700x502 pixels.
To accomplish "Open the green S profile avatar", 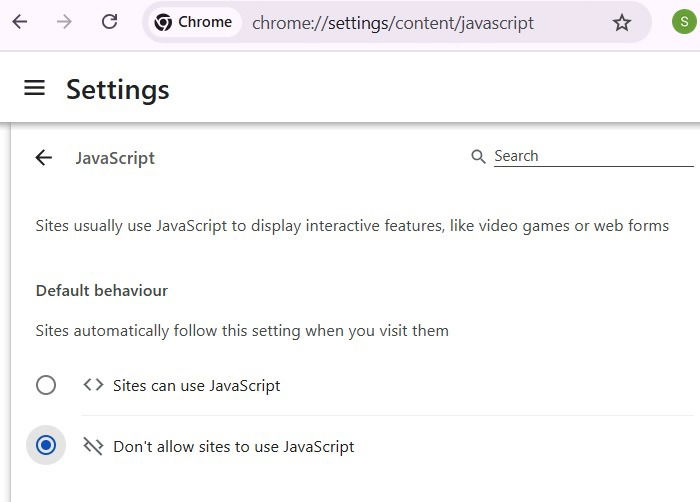I will coord(684,22).
